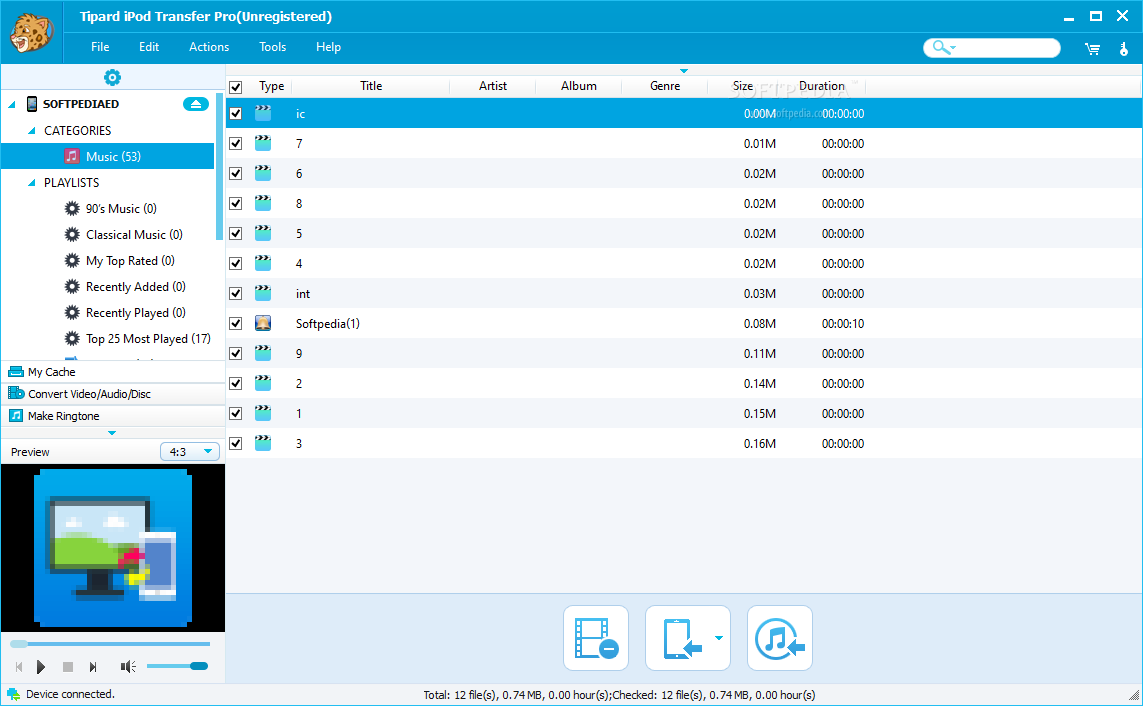The height and width of the screenshot is (706, 1143).
Task: Open the Edit menu
Action: click(x=149, y=47)
